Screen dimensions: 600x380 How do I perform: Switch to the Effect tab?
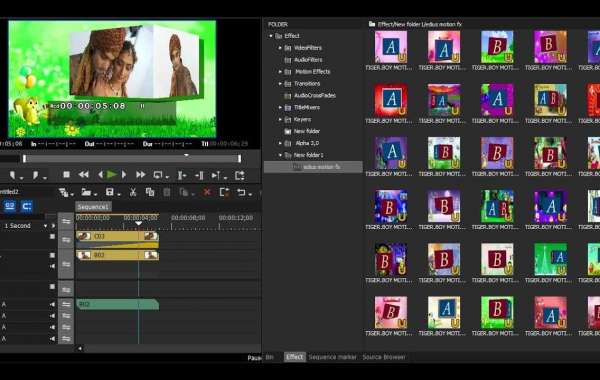[x=295, y=357]
